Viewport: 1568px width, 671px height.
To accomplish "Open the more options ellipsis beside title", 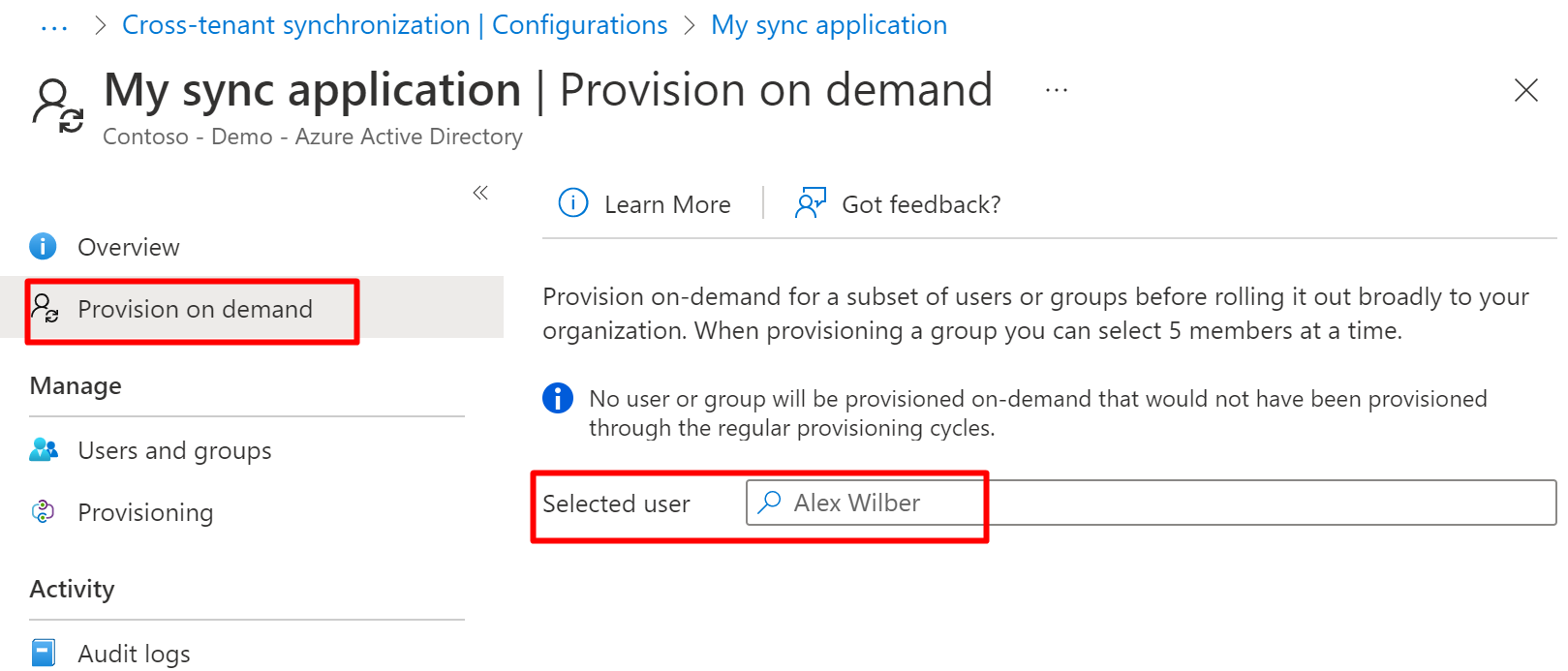I will [x=1056, y=91].
